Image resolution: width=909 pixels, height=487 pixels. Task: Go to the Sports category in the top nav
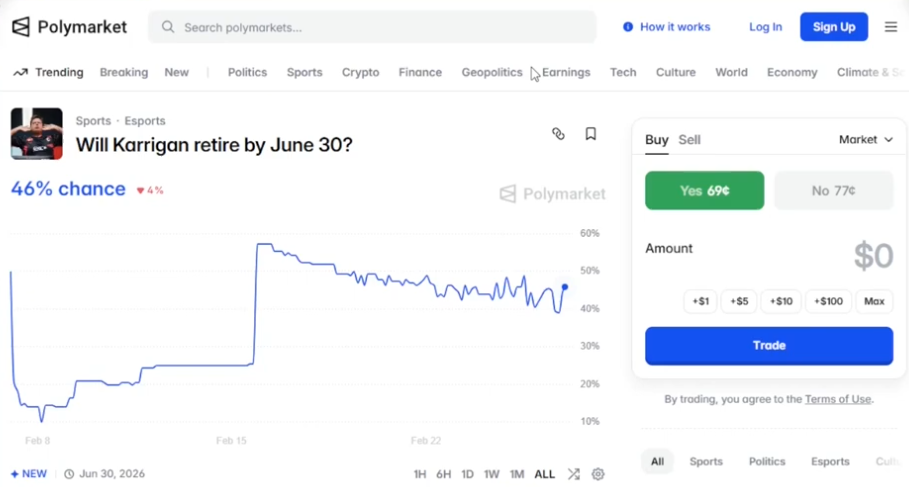pyautogui.click(x=304, y=72)
